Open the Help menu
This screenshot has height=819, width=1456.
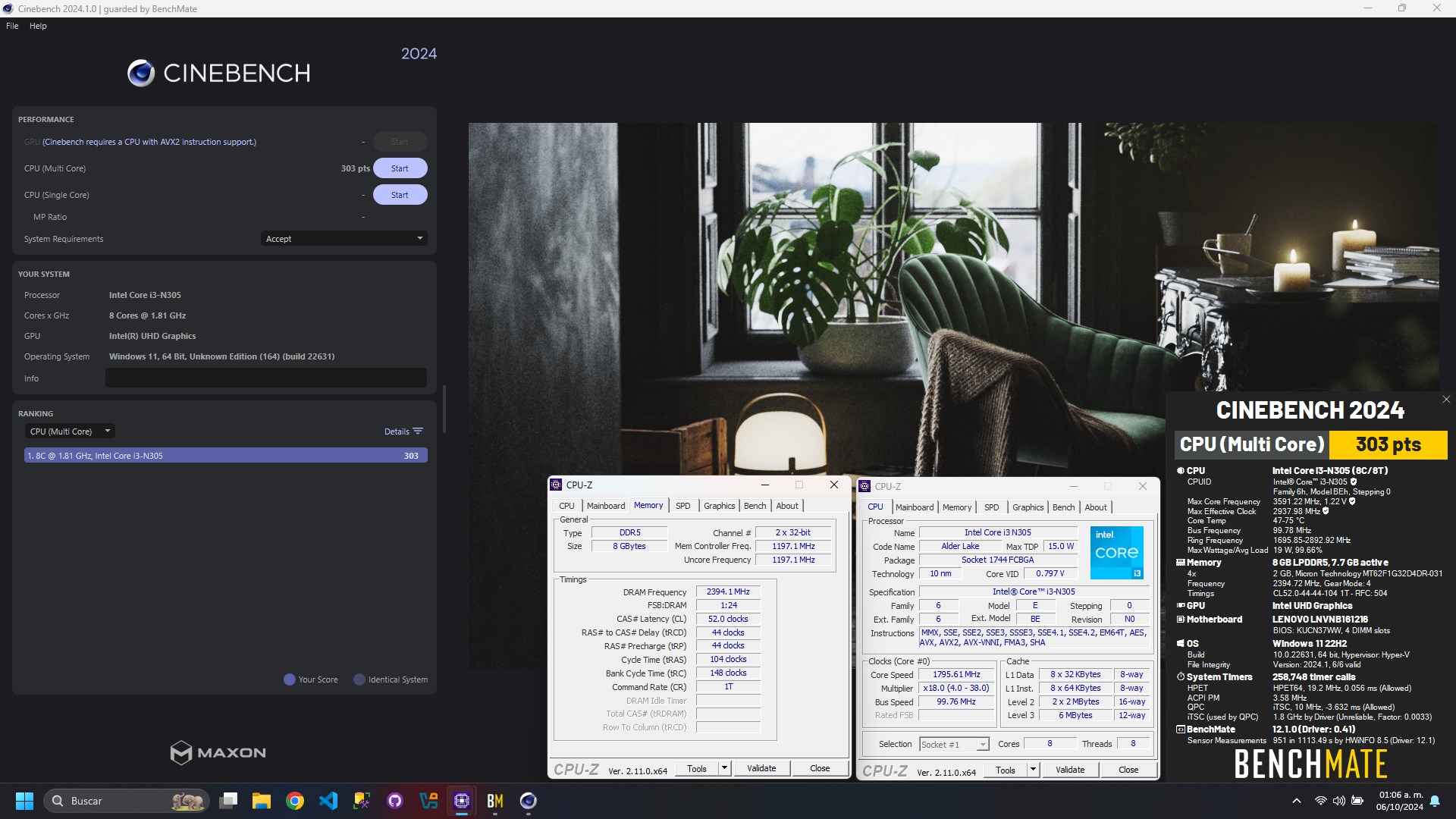click(38, 26)
